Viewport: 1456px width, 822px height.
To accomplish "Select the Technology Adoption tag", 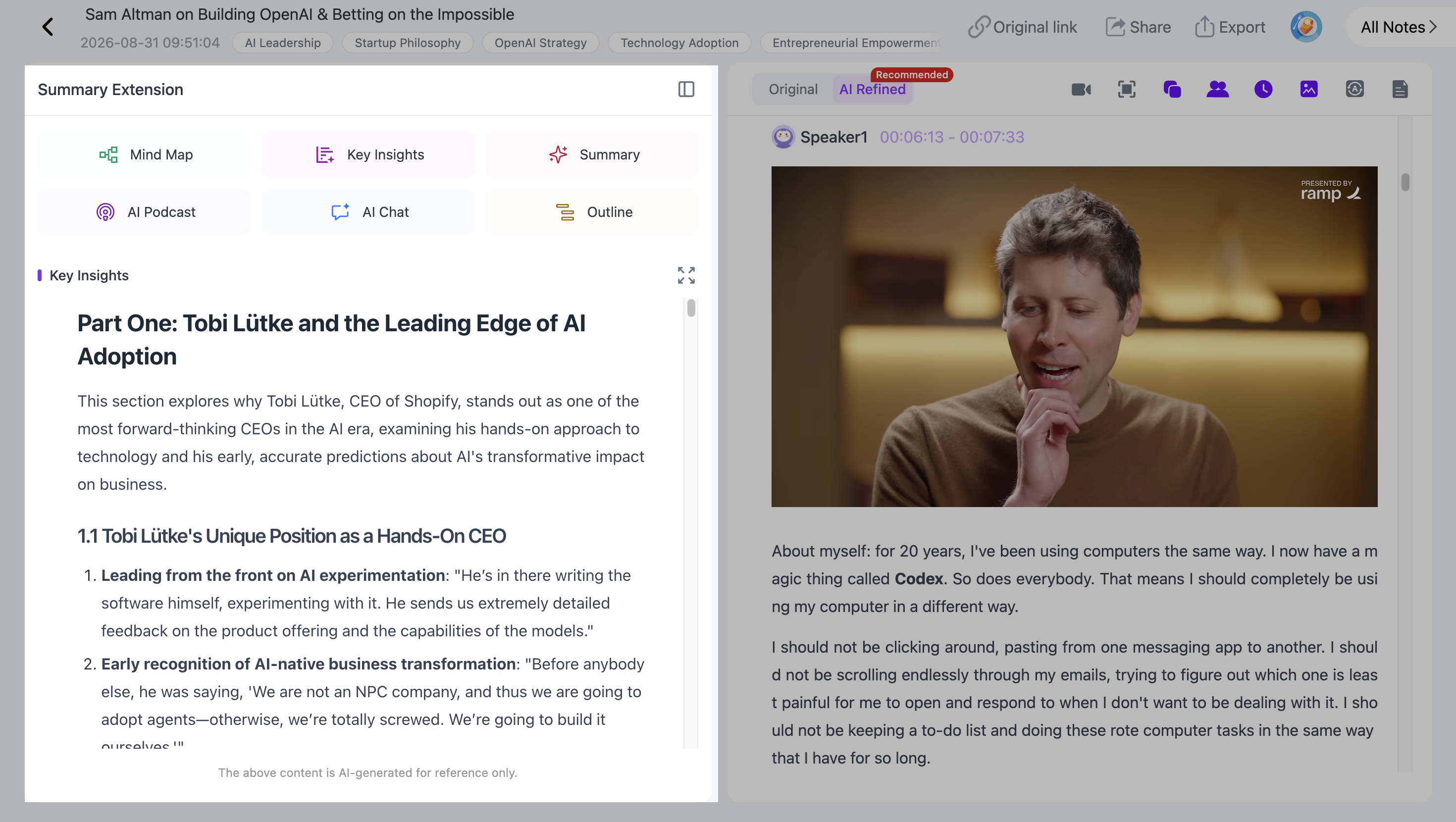I will coord(679,43).
